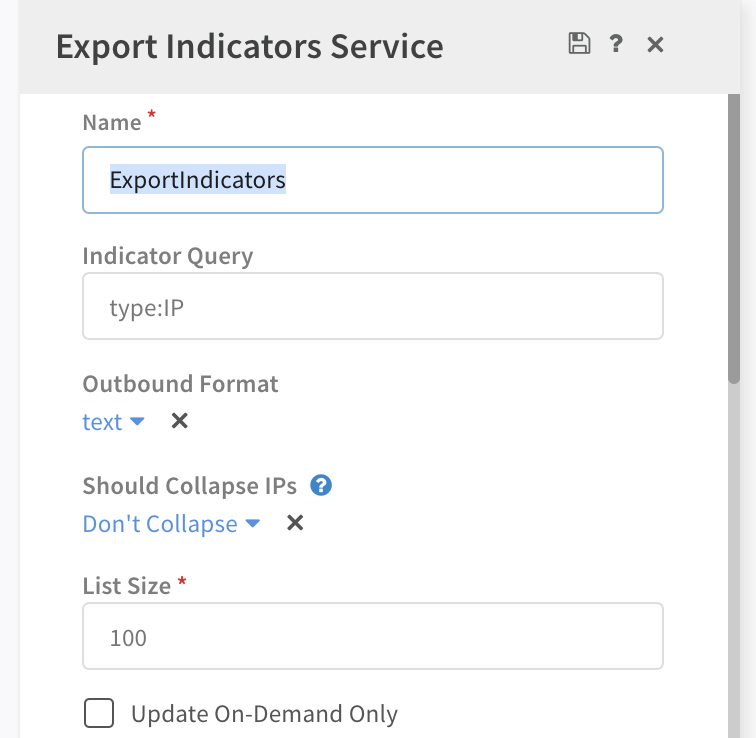Enable the Update On-Demand Only checkbox
The width and height of the screenshot is (756, 738).
pos(98,714)
